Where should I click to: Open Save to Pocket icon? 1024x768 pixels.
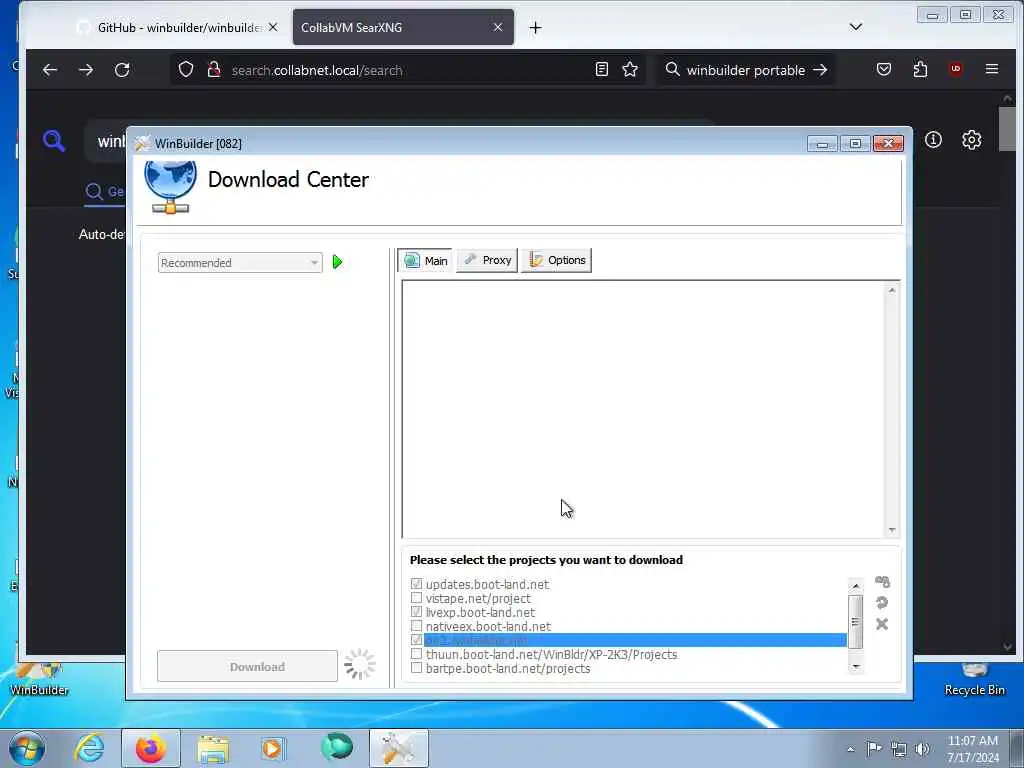[x=884, y=69]
